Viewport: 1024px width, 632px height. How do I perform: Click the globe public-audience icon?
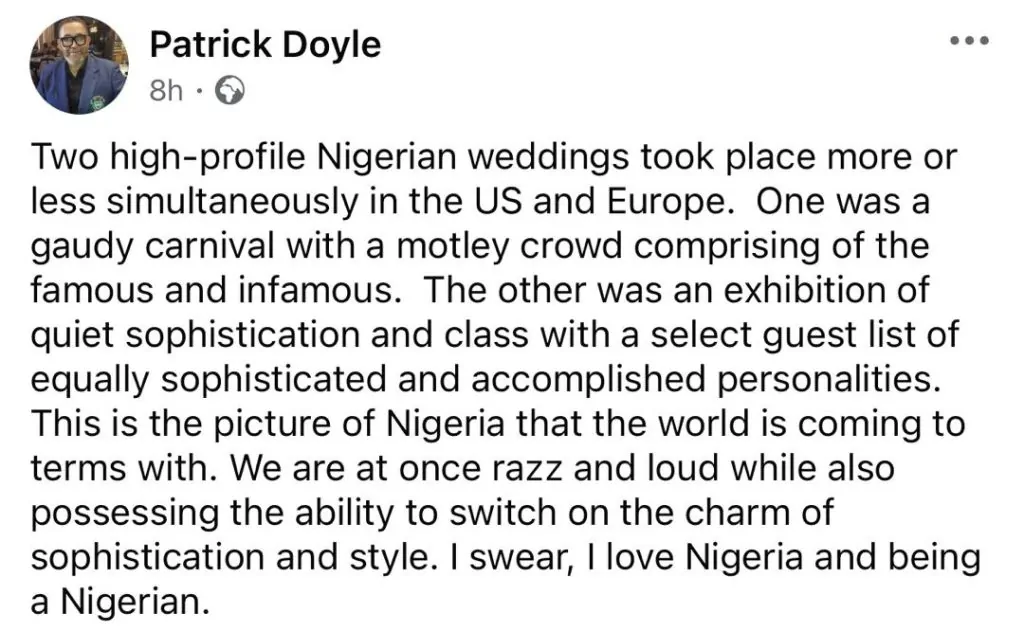pyautogui.click(x=231, y=92)
